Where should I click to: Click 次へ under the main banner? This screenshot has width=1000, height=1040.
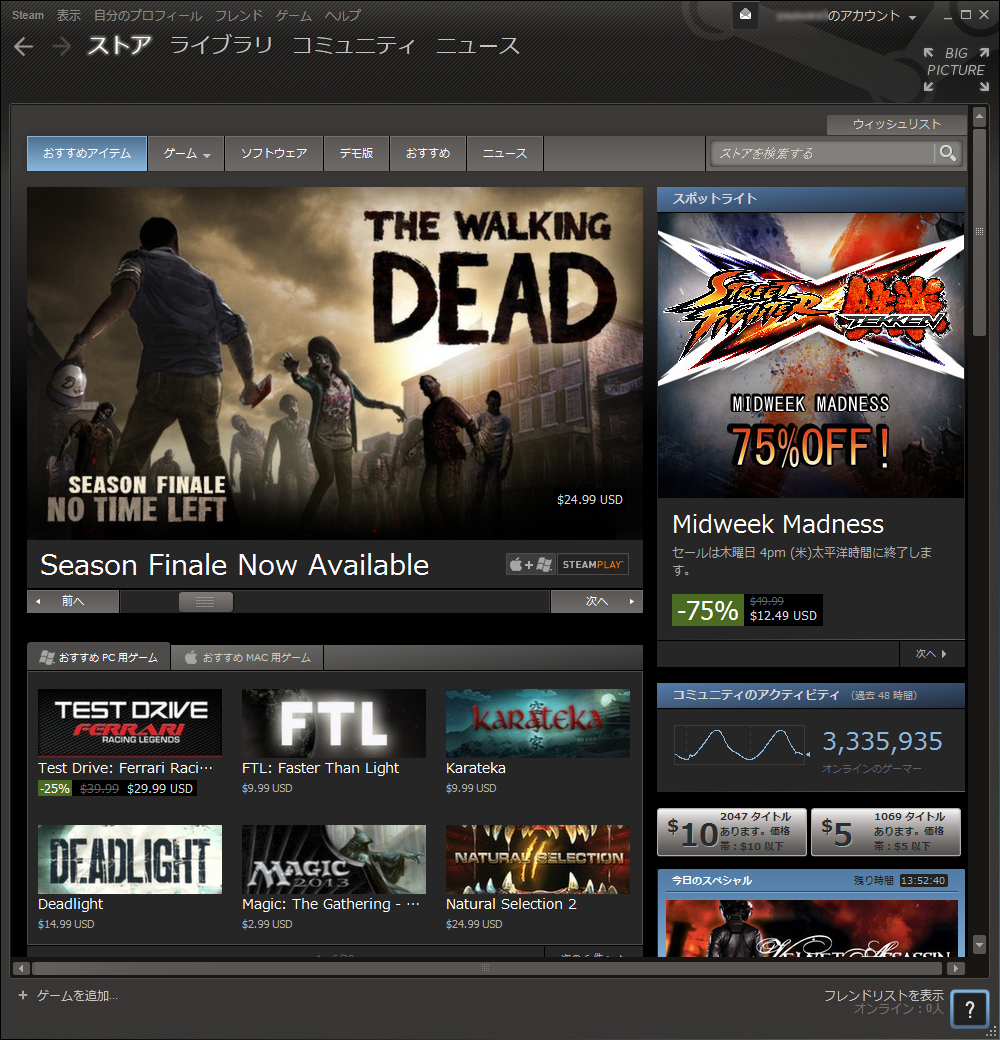pos(597,601)
